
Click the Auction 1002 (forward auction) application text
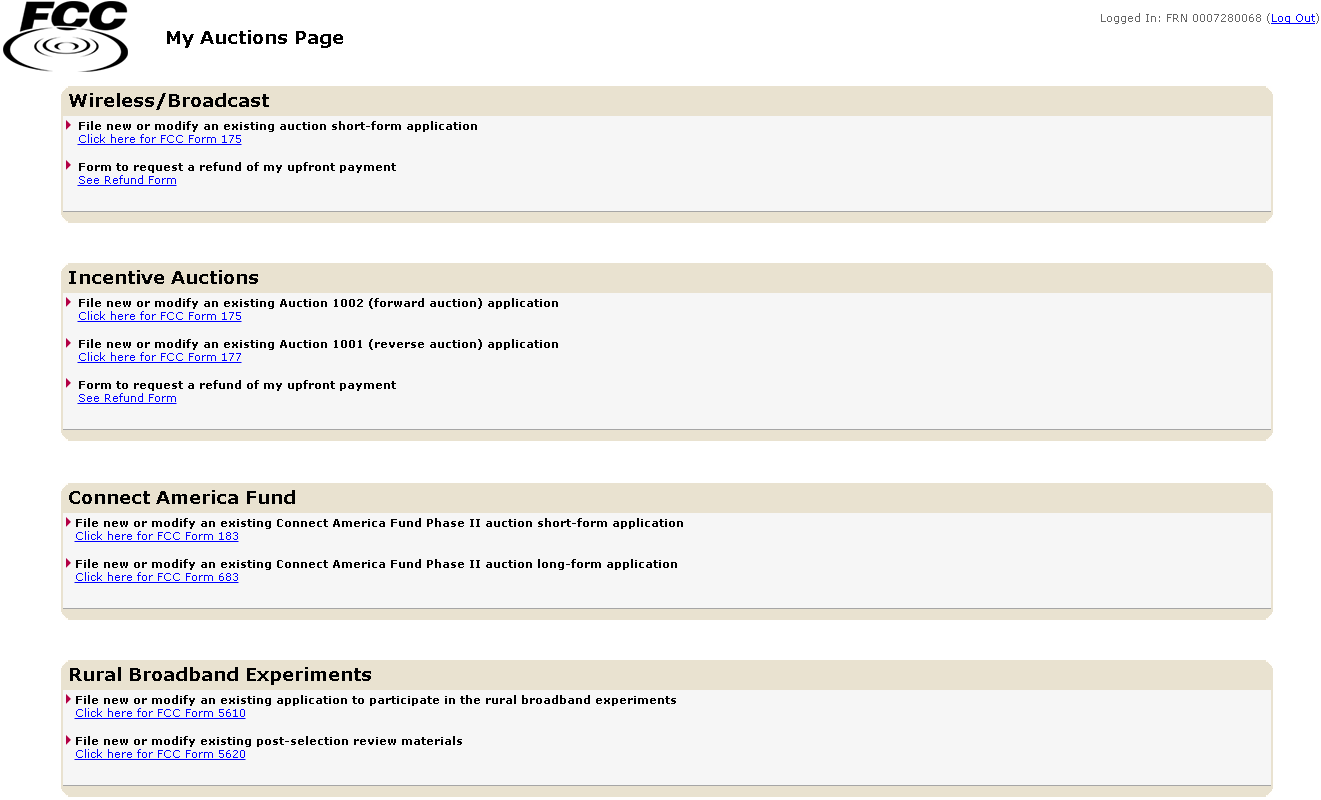(x=318, y=304)
